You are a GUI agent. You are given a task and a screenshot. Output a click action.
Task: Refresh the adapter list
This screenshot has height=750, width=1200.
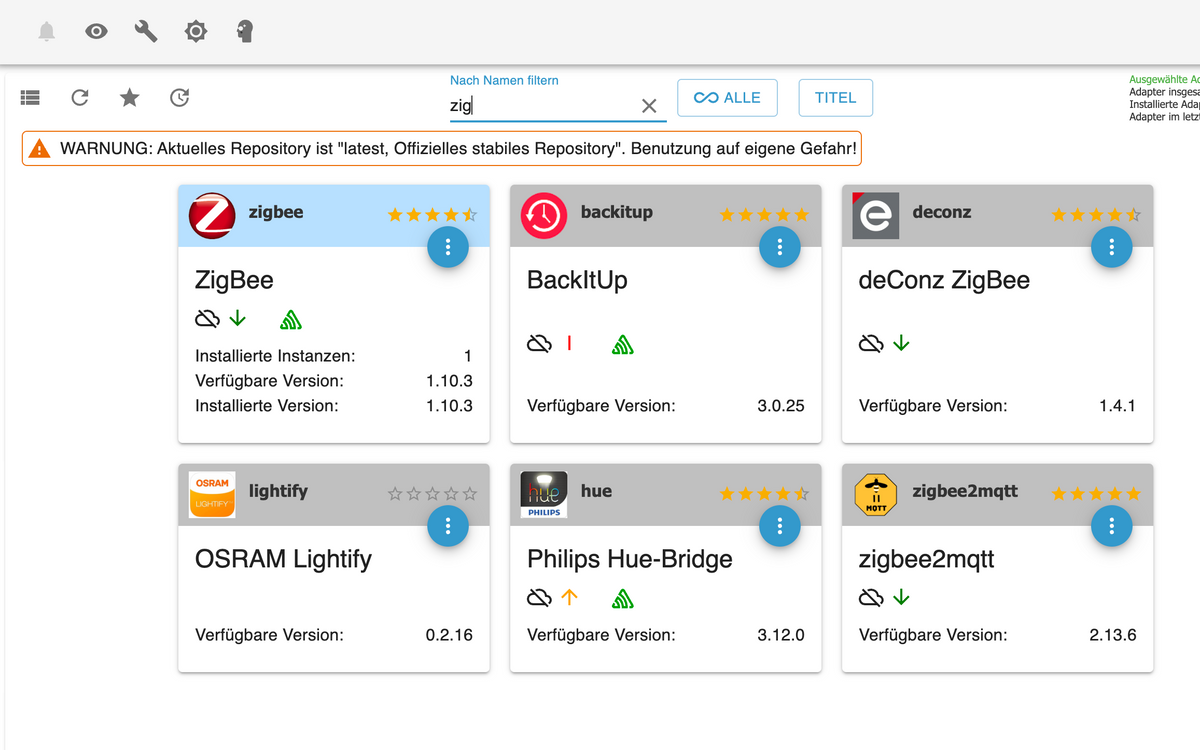(x=80, y=97)
